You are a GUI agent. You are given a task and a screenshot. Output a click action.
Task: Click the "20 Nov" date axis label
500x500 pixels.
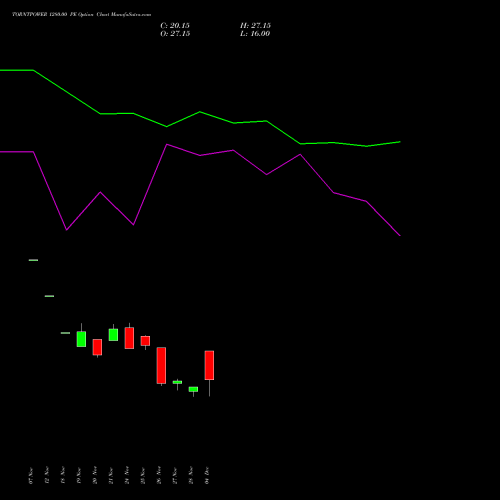coord(95,475)
